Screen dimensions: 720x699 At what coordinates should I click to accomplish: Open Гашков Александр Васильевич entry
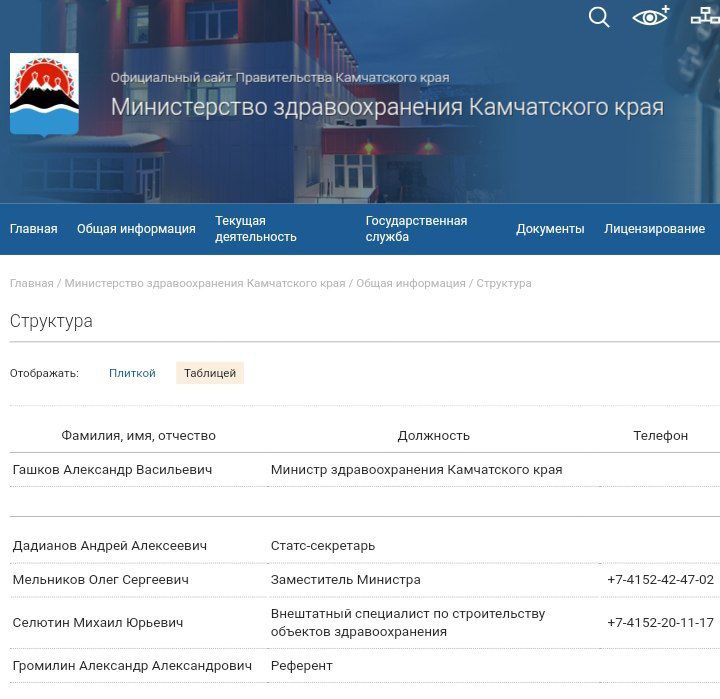[x=112, y=469]
